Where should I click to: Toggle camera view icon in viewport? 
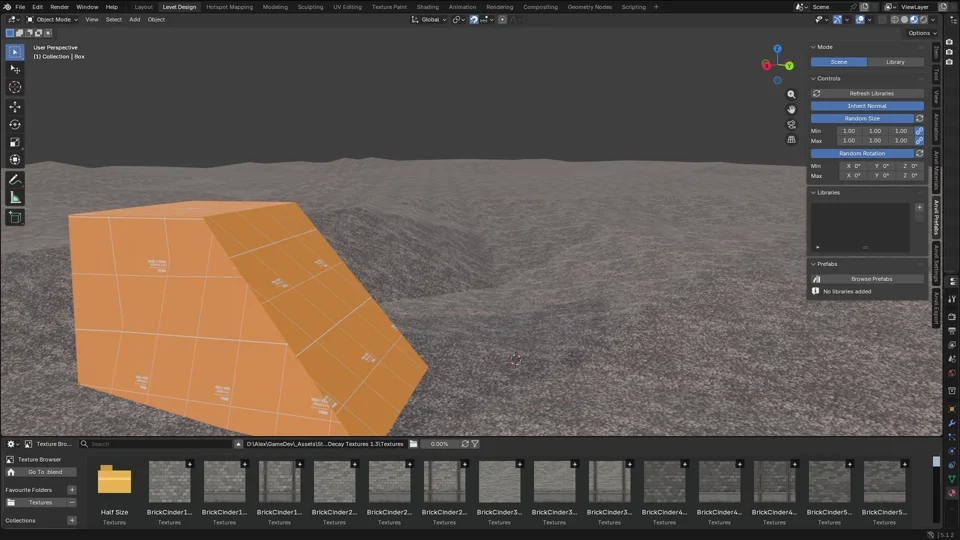pyautogui.click(x=791, y=124)
